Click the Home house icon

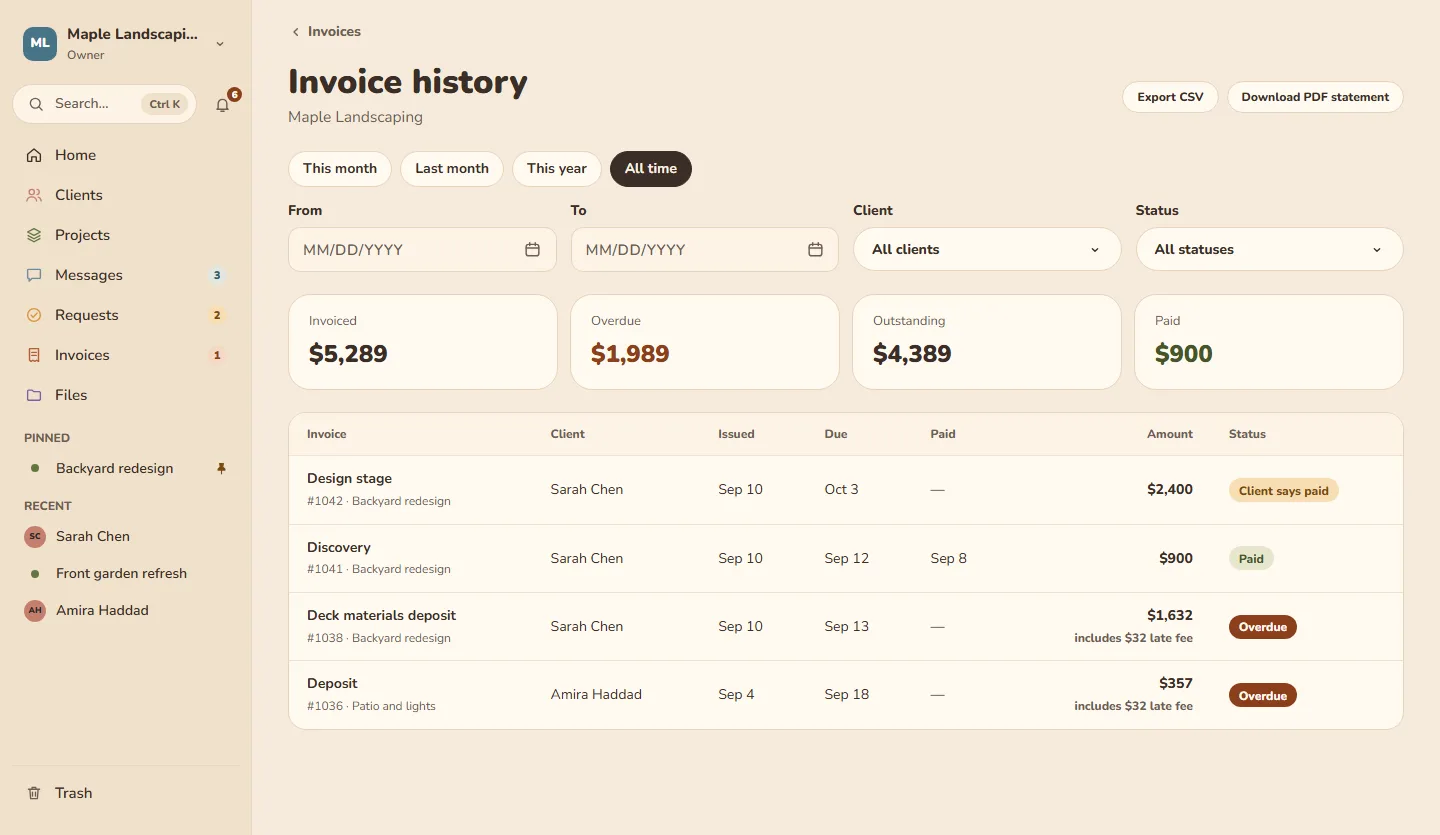[34, 155]
